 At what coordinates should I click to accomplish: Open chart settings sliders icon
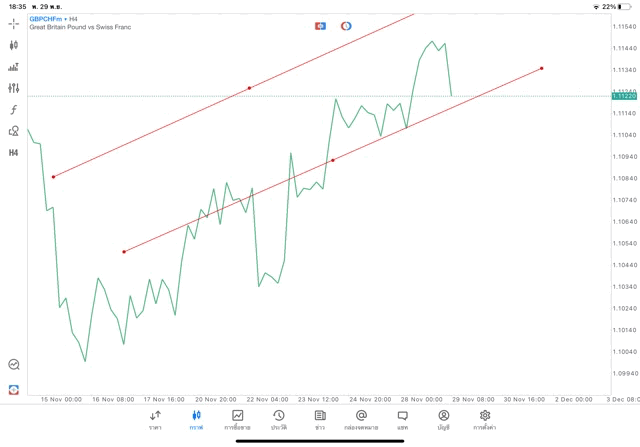(x=13, y=88)
